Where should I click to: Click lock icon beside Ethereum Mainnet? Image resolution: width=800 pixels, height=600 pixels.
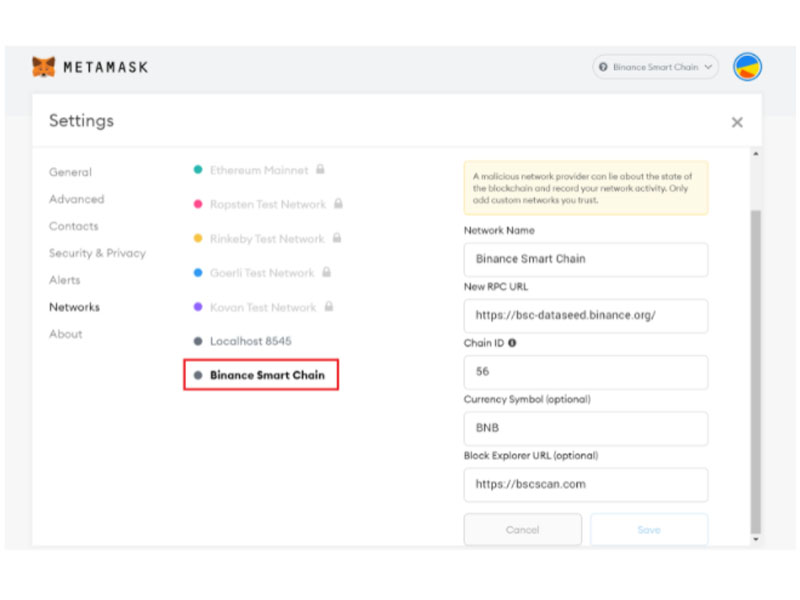point(320,169)
